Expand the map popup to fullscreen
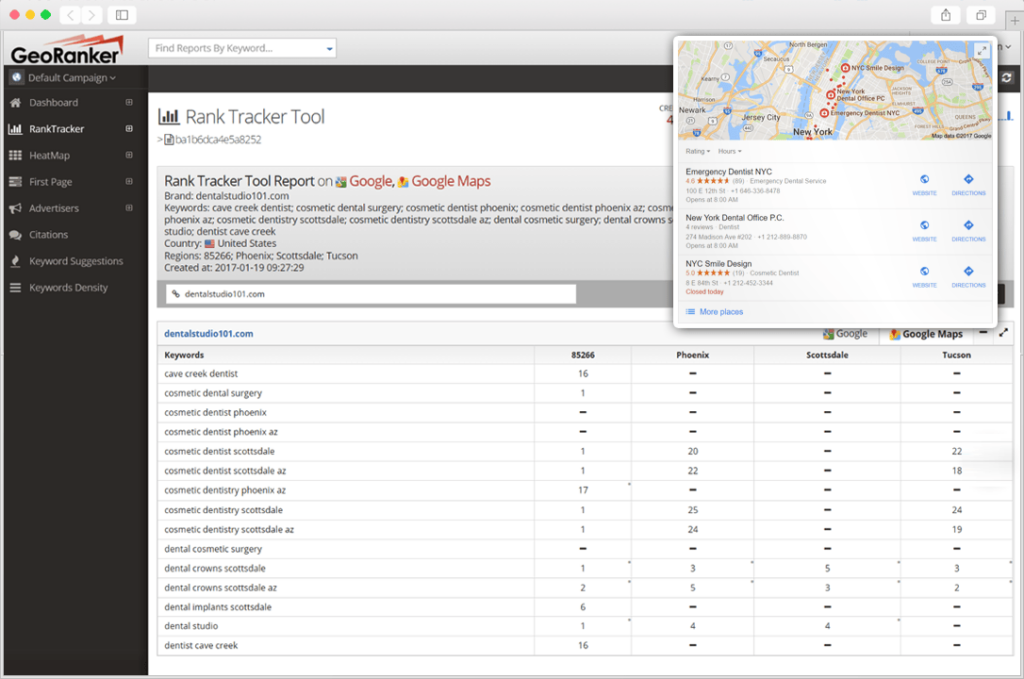Viewport: 1024px width, 679px height. [982, 51]
